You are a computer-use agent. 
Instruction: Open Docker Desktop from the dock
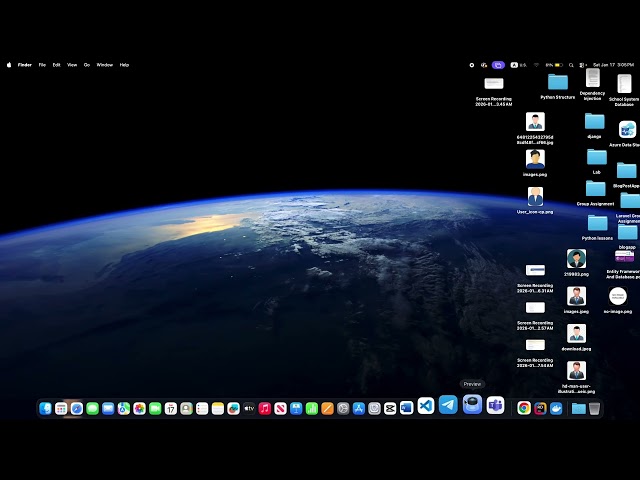pyautogui.click(x=556, y=408)
